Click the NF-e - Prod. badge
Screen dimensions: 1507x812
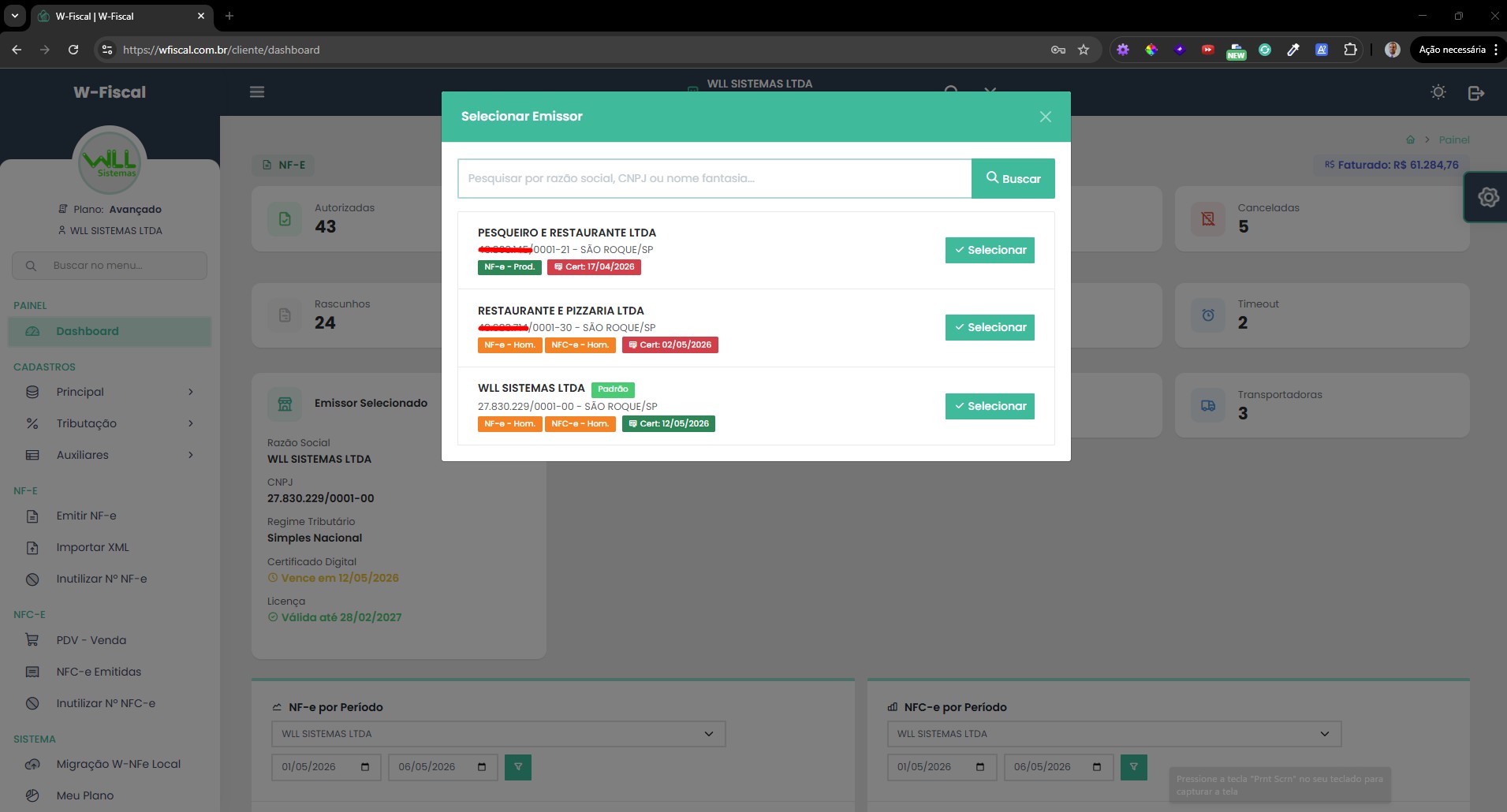coord(509,267)
